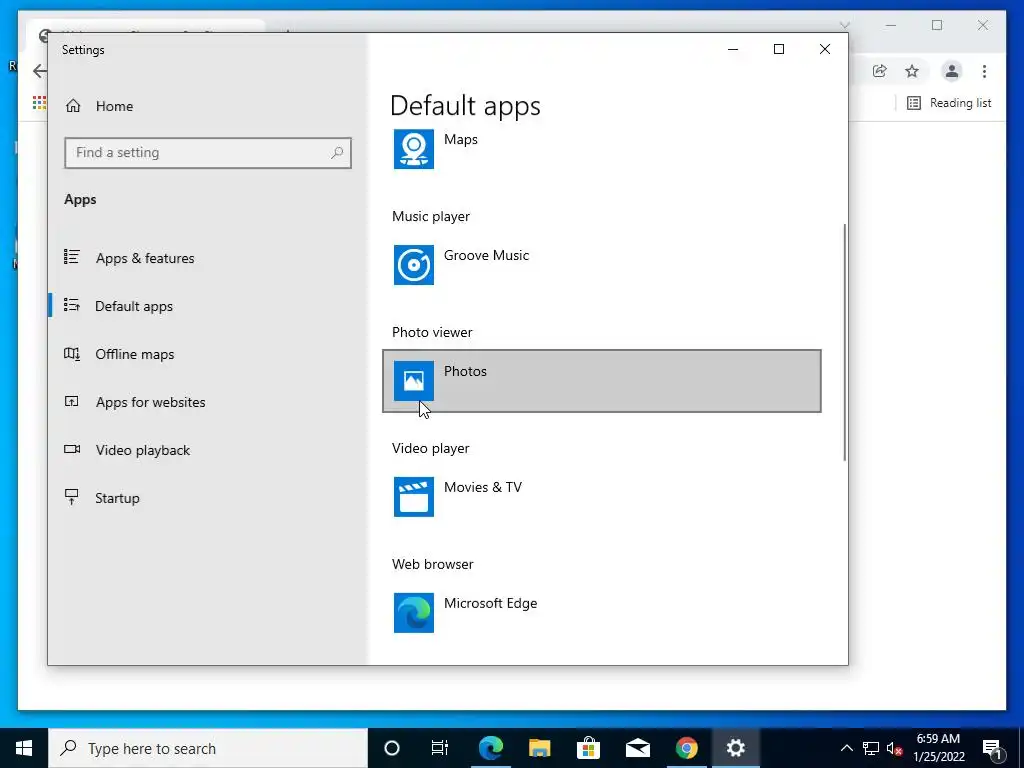Click the muted volume tray icon
Viewport: 1024px width, 768px height.
pyautogui.click(x=894, y=748)
